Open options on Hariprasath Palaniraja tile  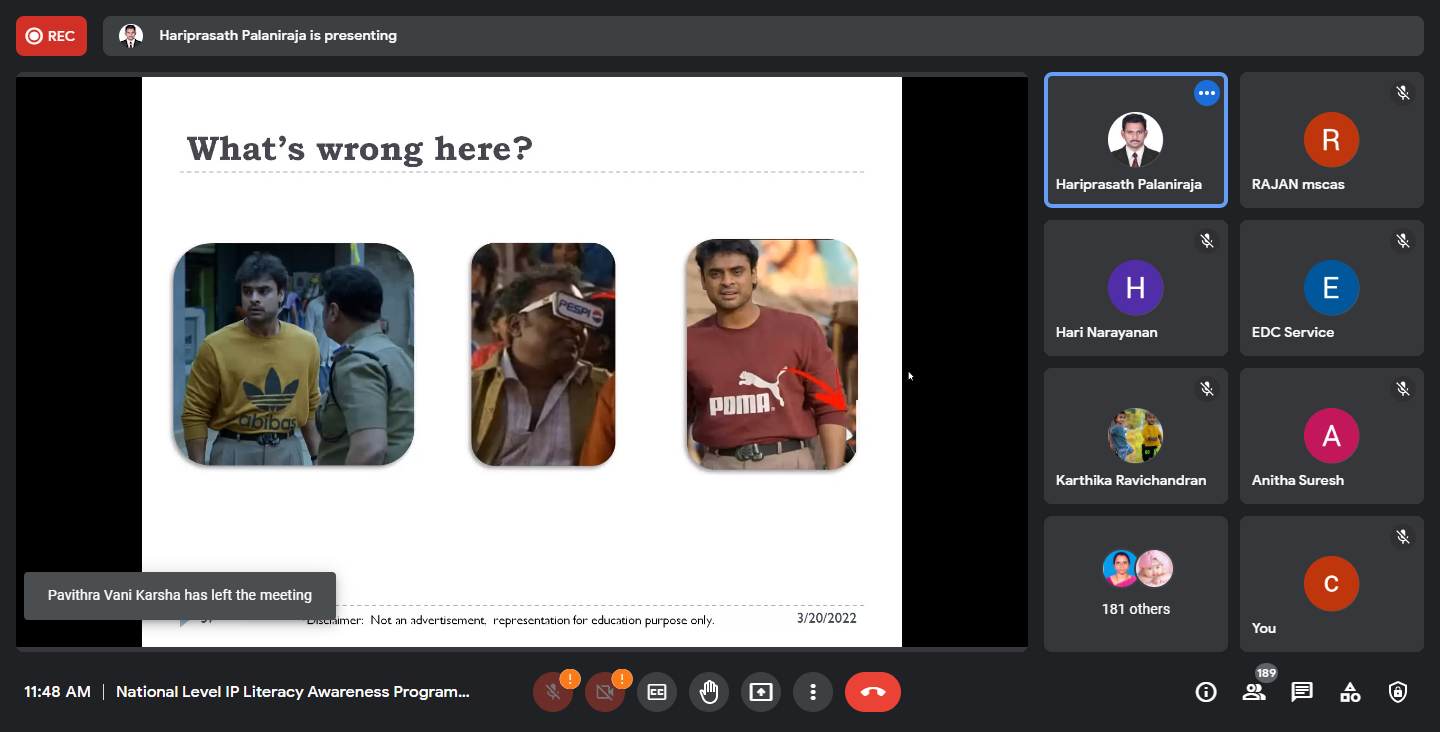[1207, 93]
